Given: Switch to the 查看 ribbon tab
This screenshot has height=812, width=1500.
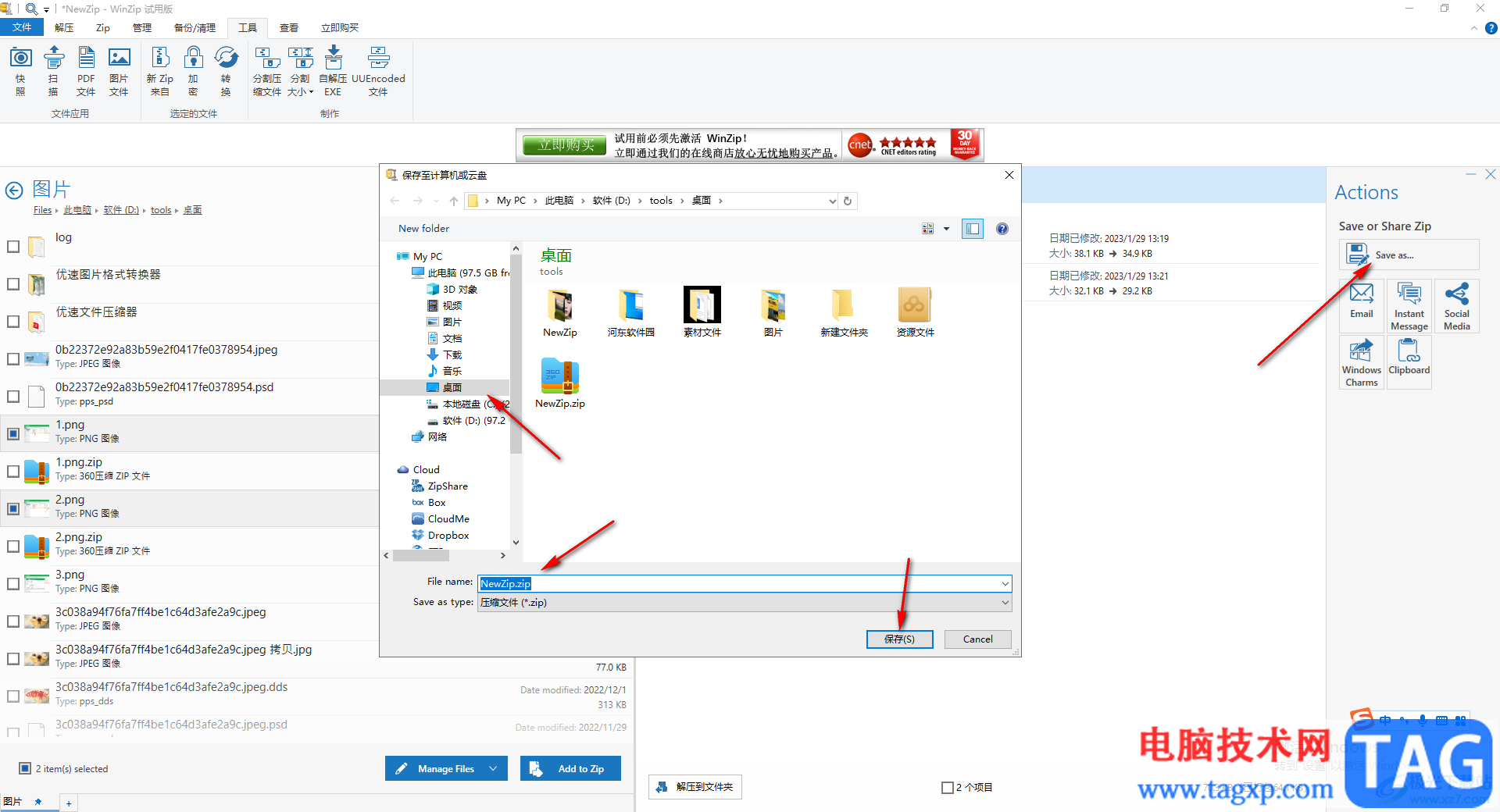Looking at the screenshot, I should tap(289, 28).
